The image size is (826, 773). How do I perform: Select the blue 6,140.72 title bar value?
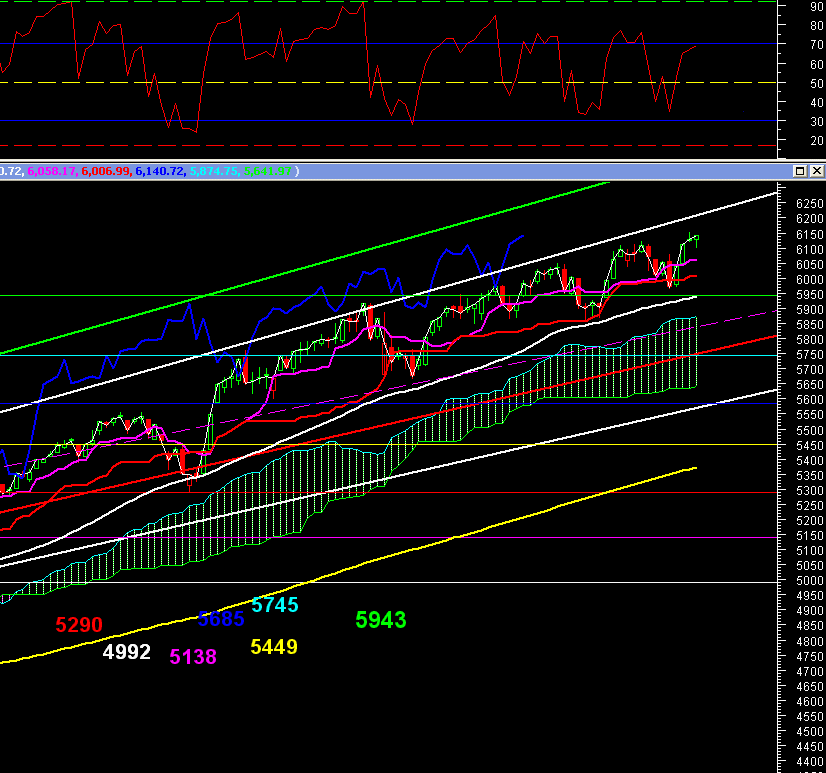click(160, 172)
